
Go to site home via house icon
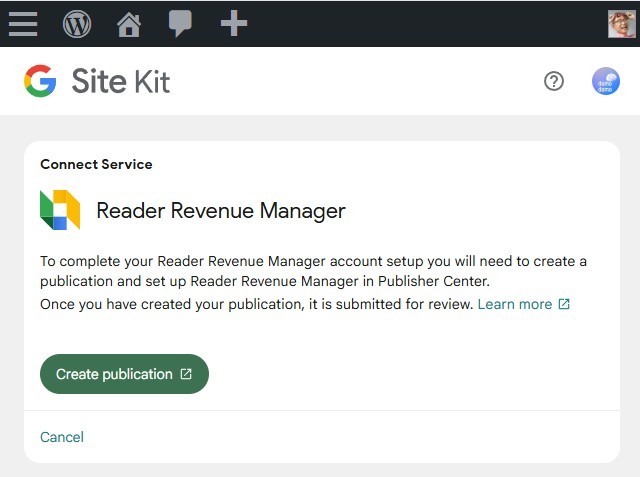pyautogui.click(x=129, y=24)
